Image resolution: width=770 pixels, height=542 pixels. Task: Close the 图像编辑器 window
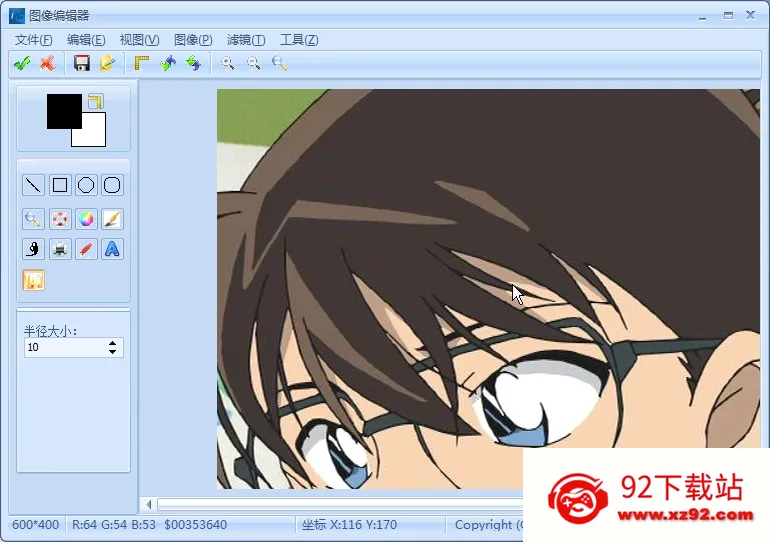point(750,15)
